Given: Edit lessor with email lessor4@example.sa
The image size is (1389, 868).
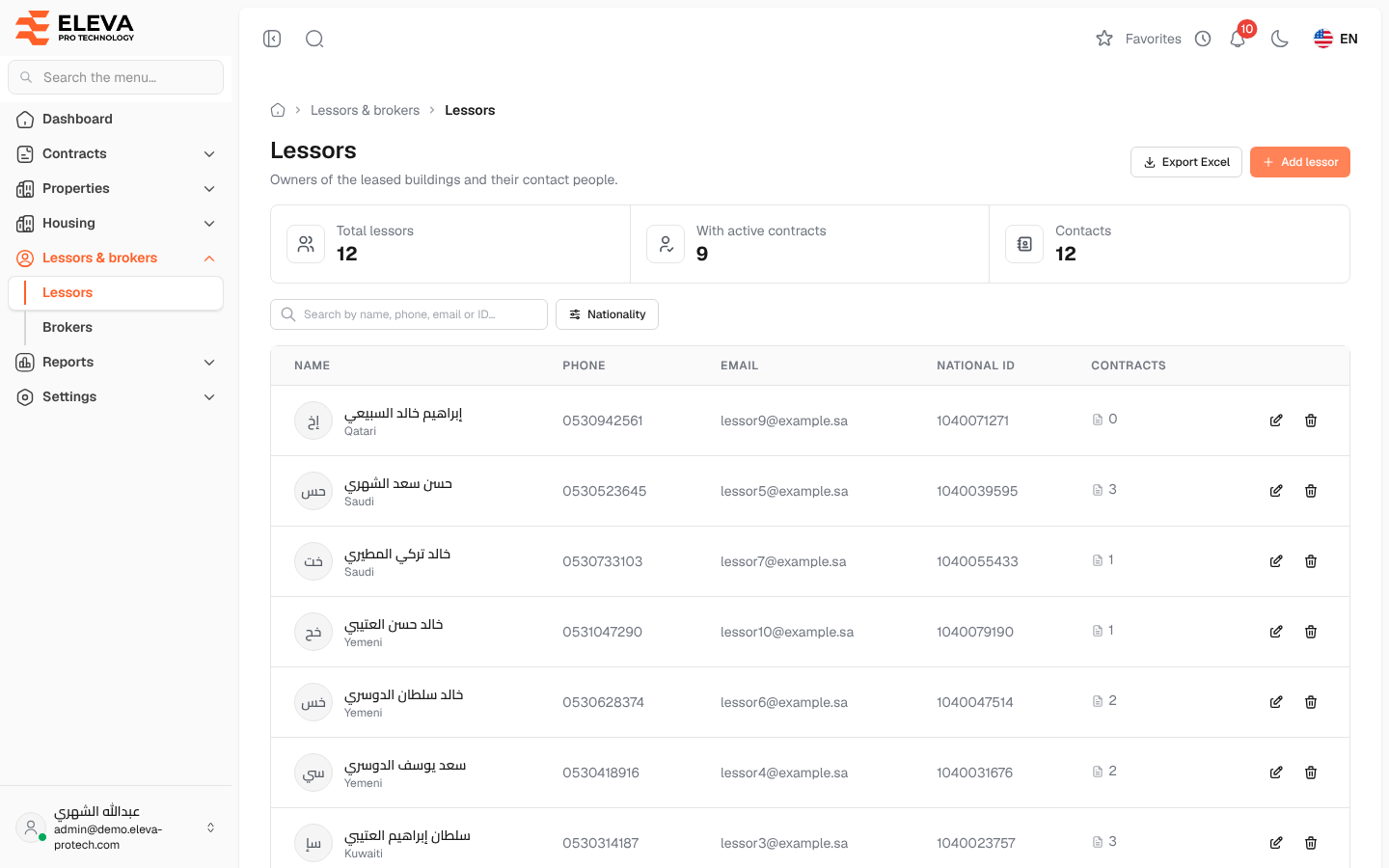Looking at the screenshot, I should click(1276, 773).
